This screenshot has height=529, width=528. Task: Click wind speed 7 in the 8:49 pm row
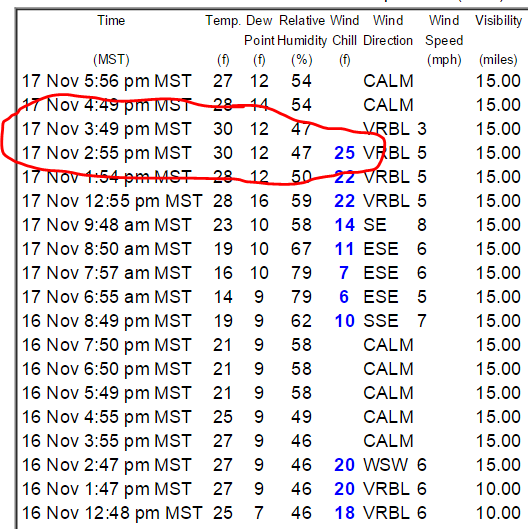(x=422, y=321)
